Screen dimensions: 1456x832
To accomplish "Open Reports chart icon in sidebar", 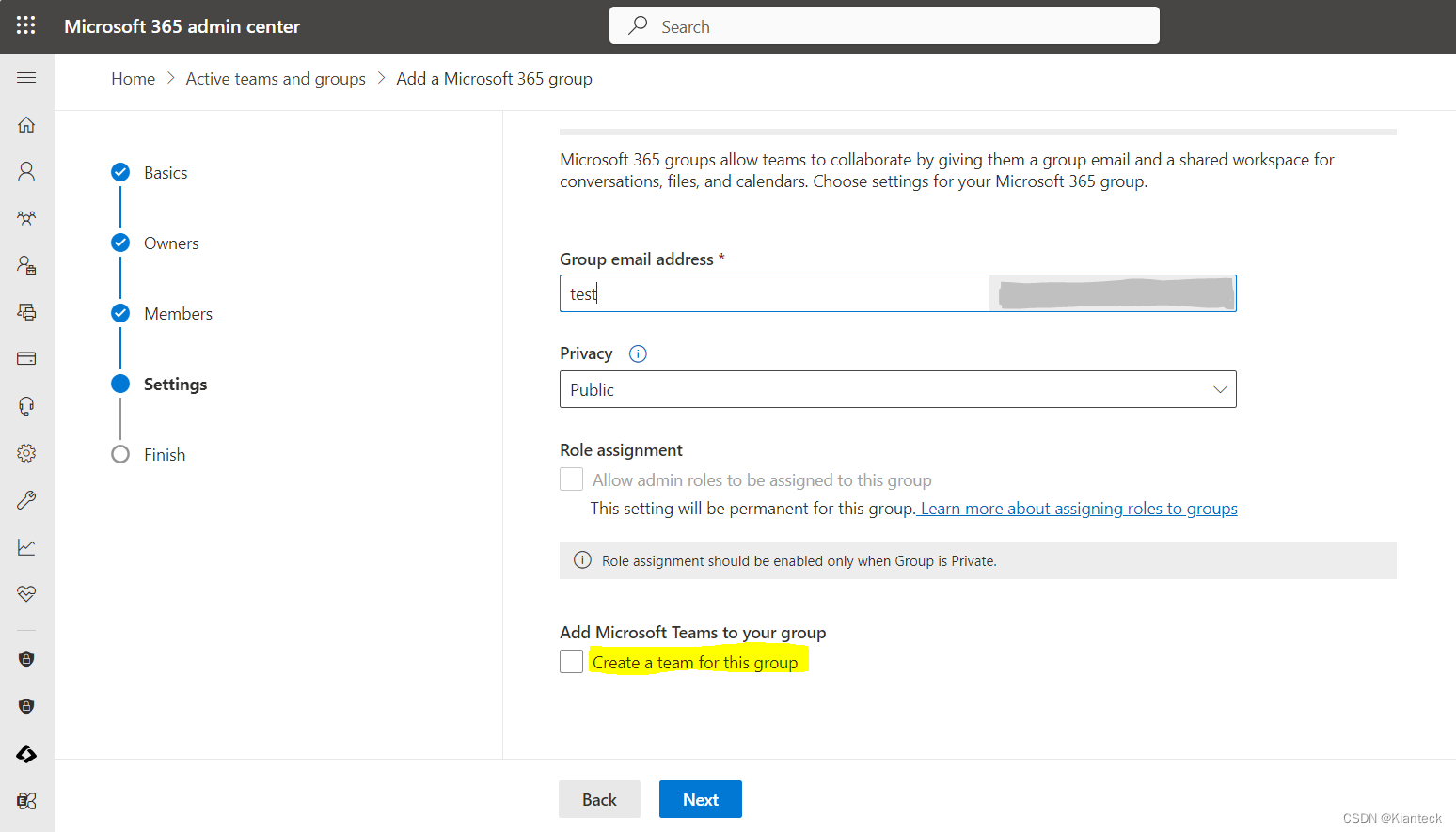I will (26, 547).
